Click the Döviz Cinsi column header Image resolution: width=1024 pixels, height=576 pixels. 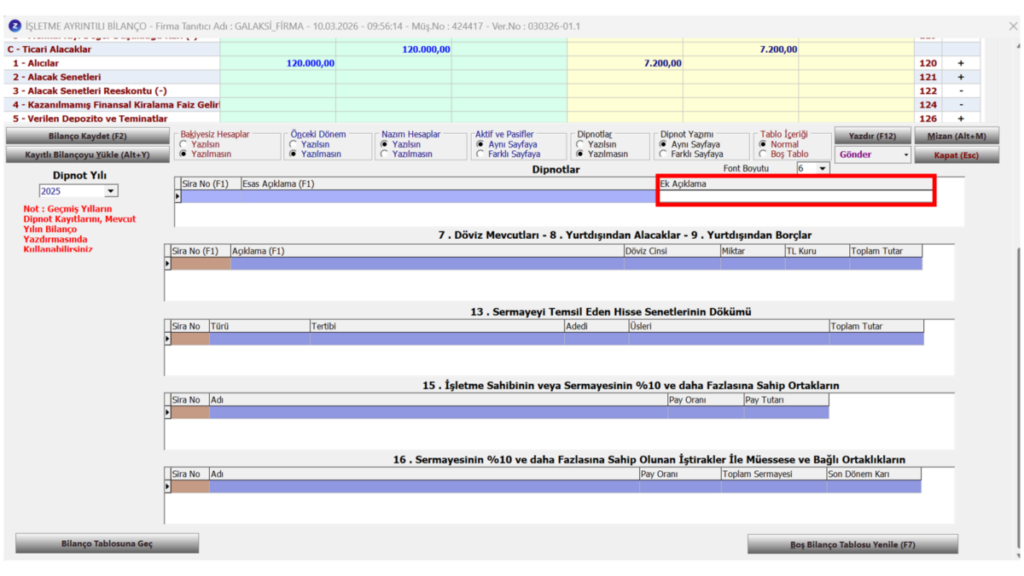[x=671, y=251]
